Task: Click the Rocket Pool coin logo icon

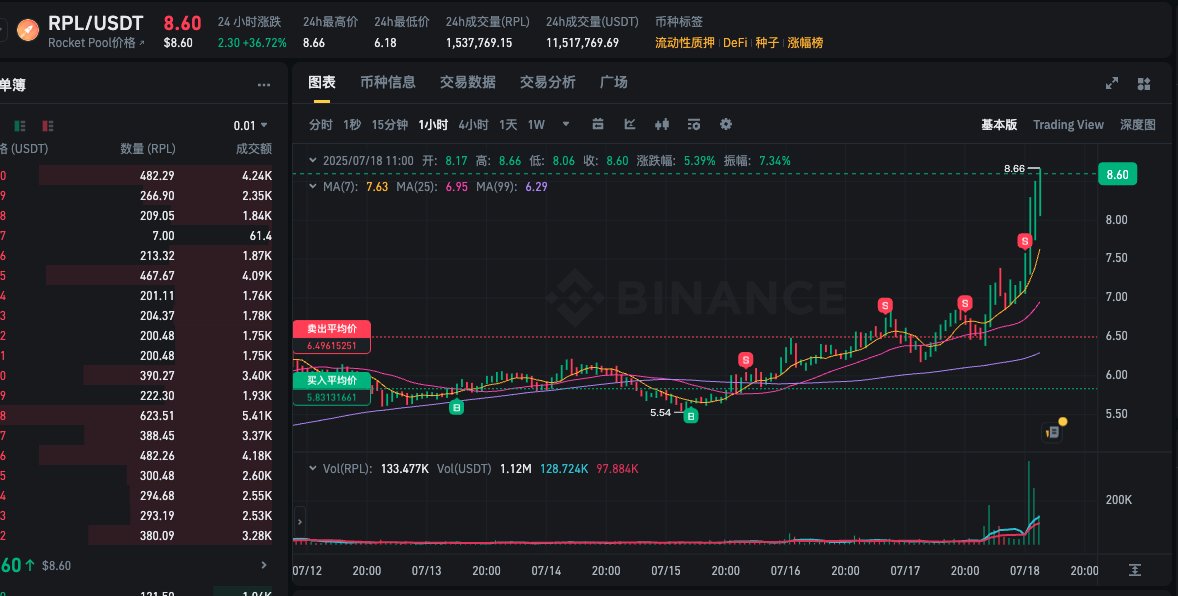Action: click(x=28, y=31)
